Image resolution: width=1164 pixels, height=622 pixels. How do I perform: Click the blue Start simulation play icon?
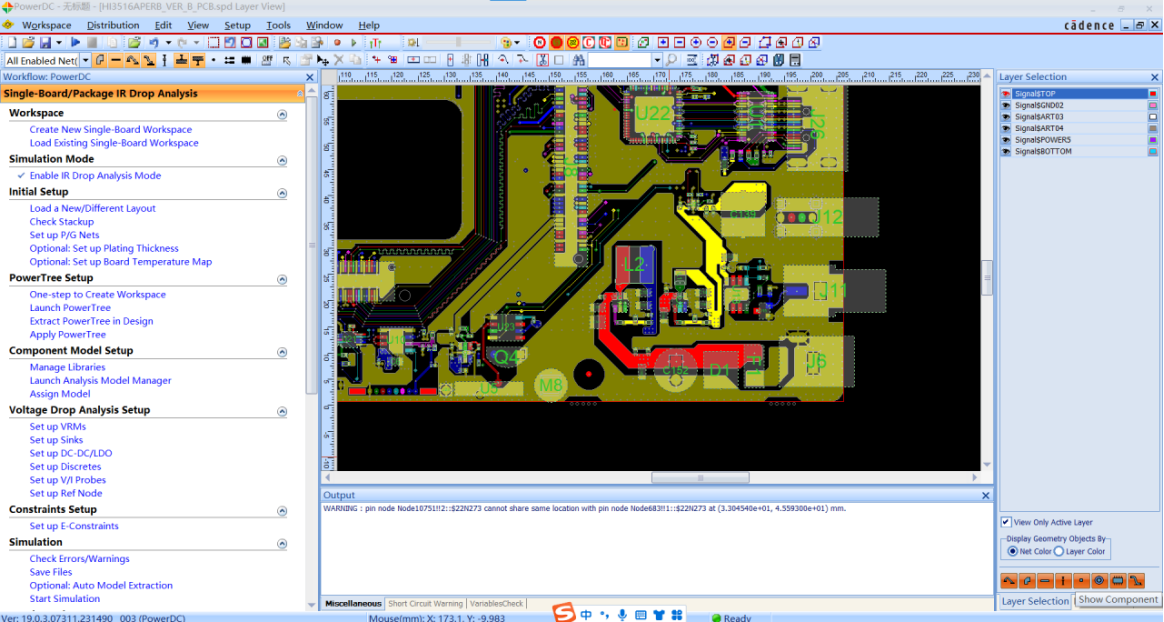(76, 42)
